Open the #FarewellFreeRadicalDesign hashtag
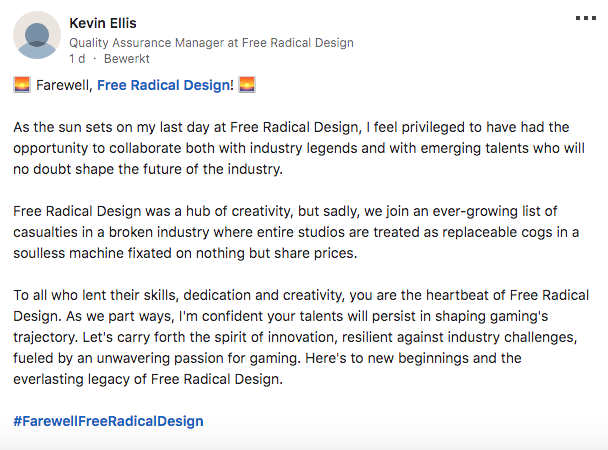 click(108, 421)
